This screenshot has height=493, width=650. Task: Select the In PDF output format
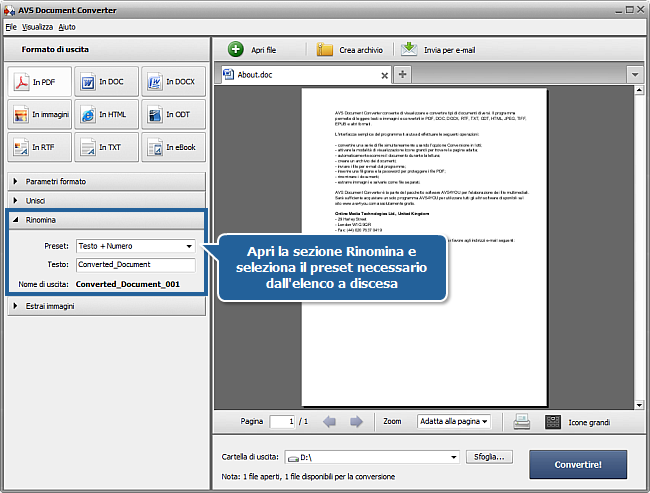pos(39,82)
